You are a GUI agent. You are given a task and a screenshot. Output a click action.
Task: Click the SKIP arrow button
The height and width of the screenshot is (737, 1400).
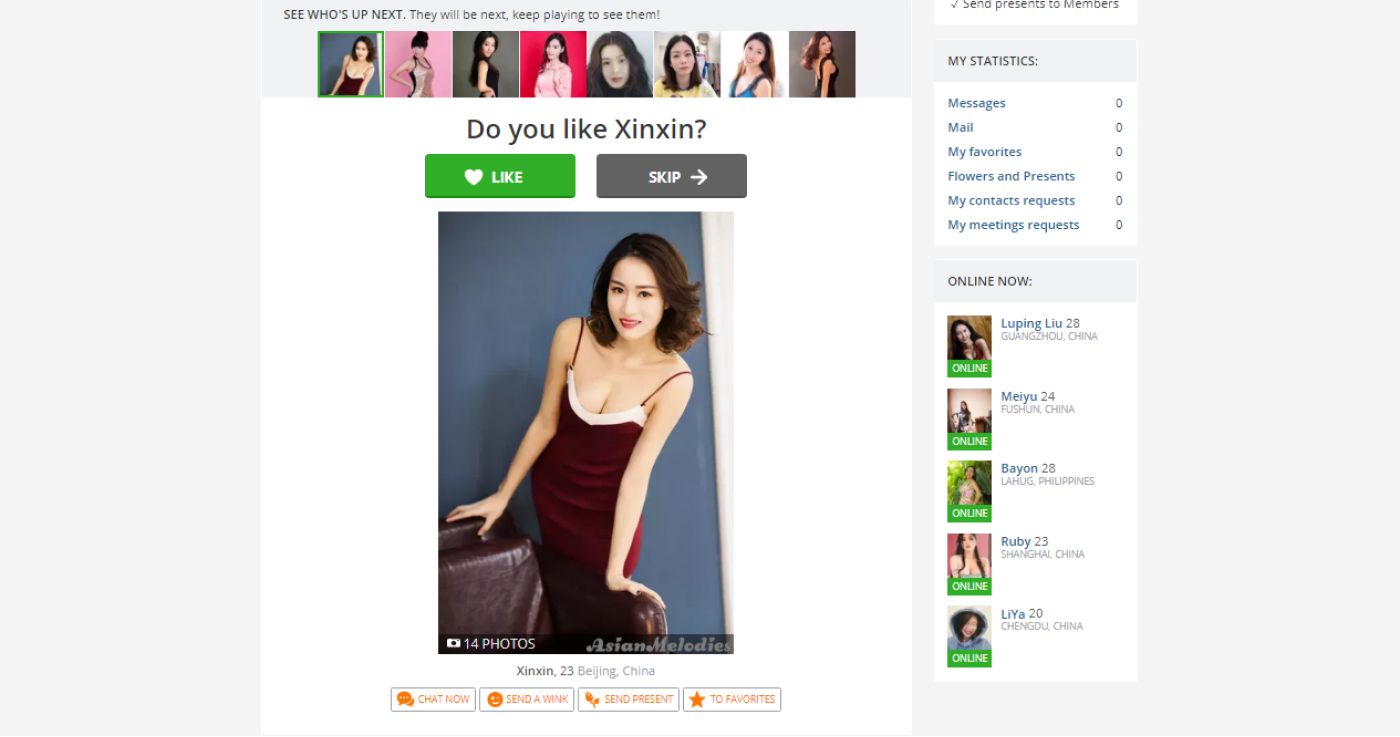671,176
